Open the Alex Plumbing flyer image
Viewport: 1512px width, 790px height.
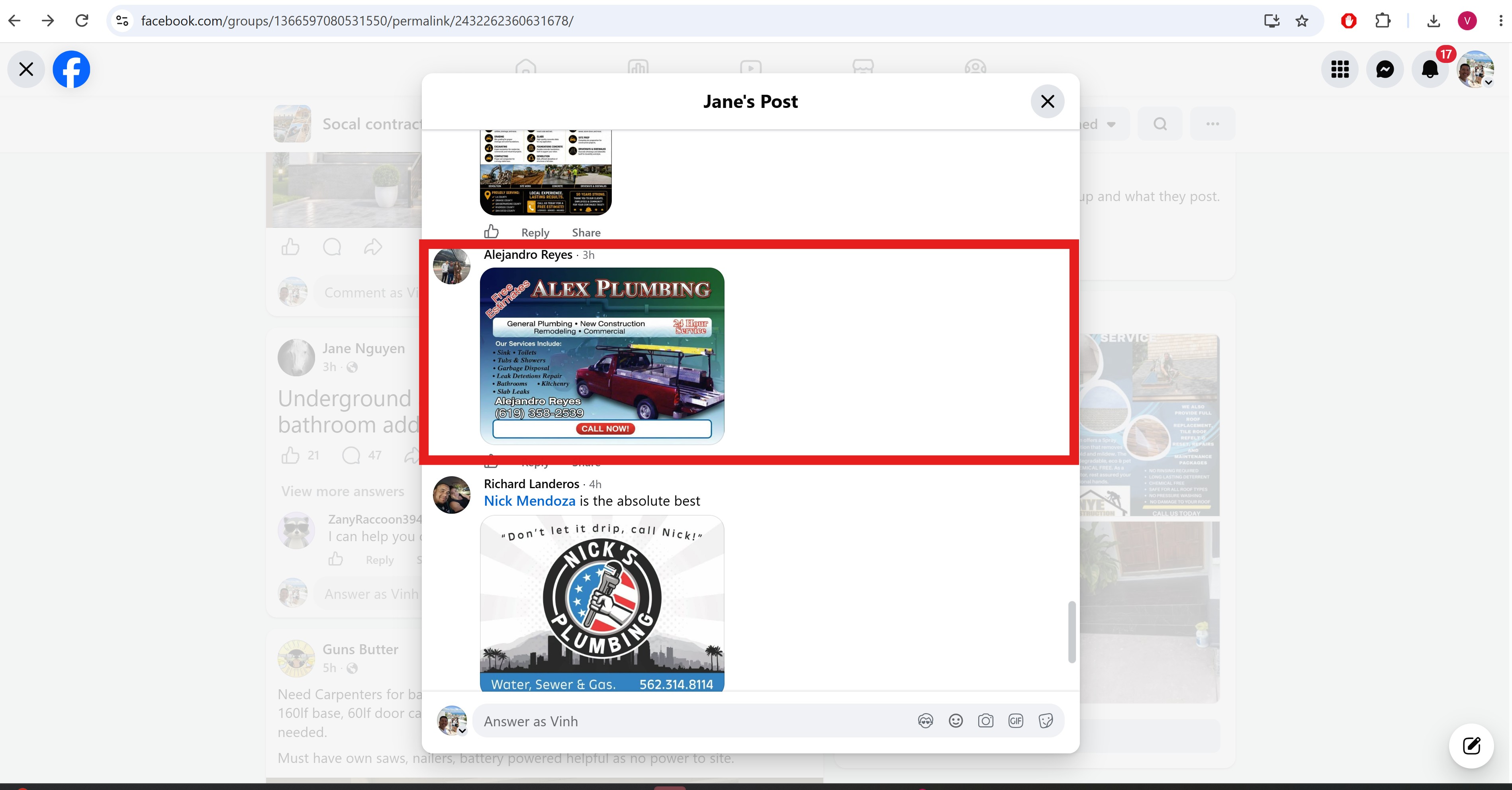pos(602,356)
